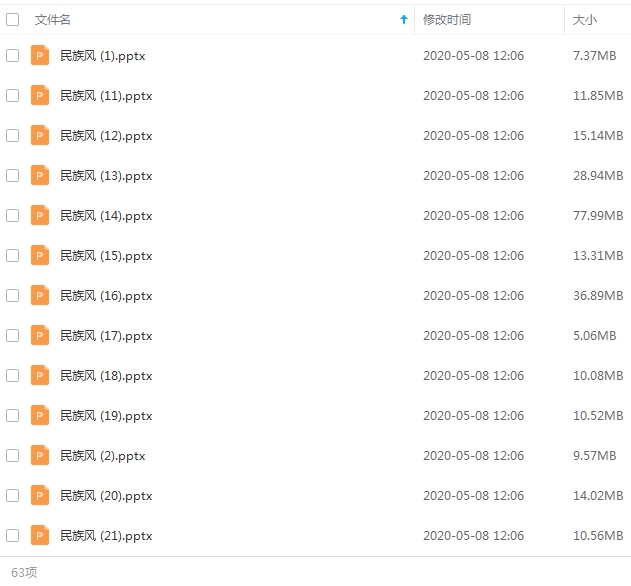Click file name 民族风 (14).pptx

[106, 216]
